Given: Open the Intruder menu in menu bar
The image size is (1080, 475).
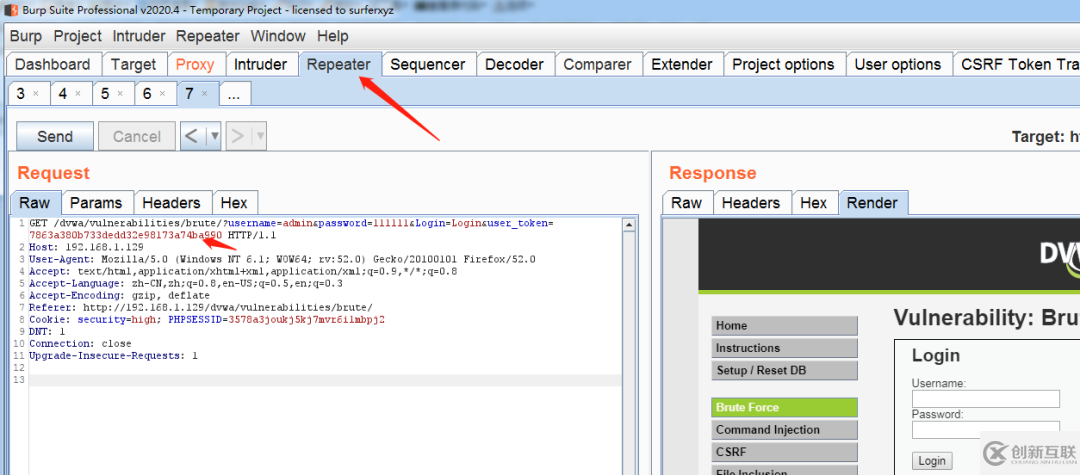Looking at the screenshot, I should (139, 36).
